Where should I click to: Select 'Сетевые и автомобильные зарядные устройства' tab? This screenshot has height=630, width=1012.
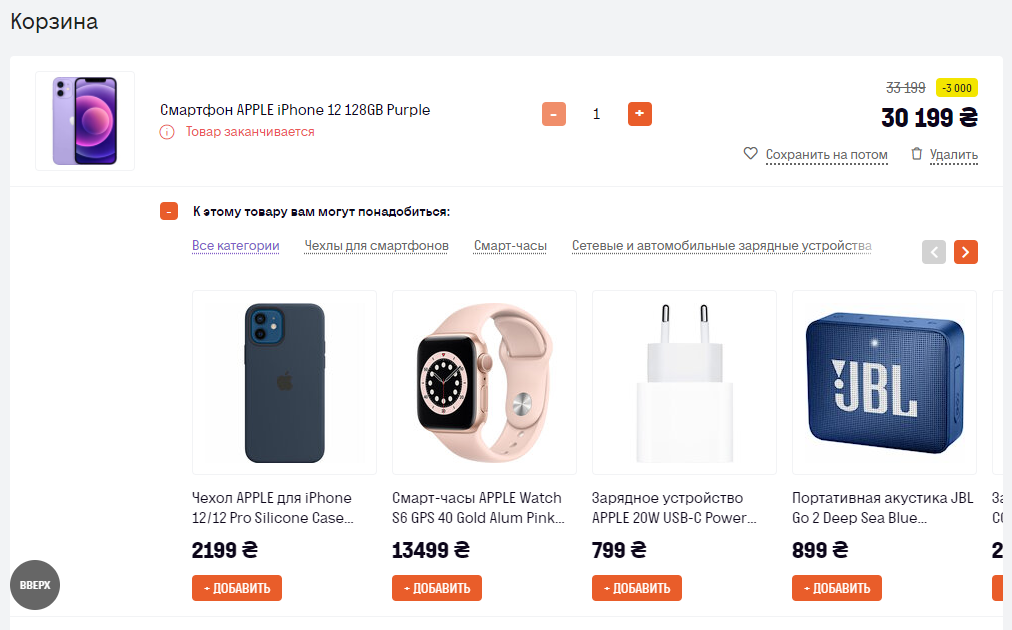point(722,246)
